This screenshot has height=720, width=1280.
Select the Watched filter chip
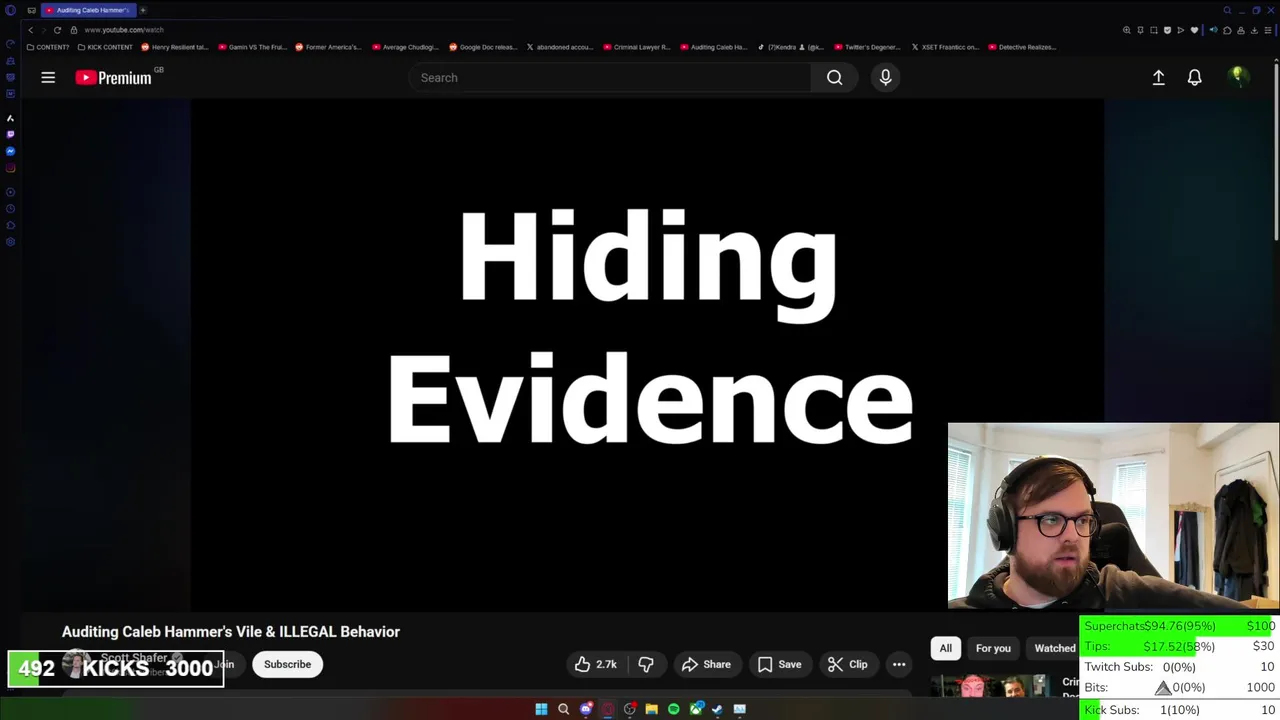(1054, 648)
